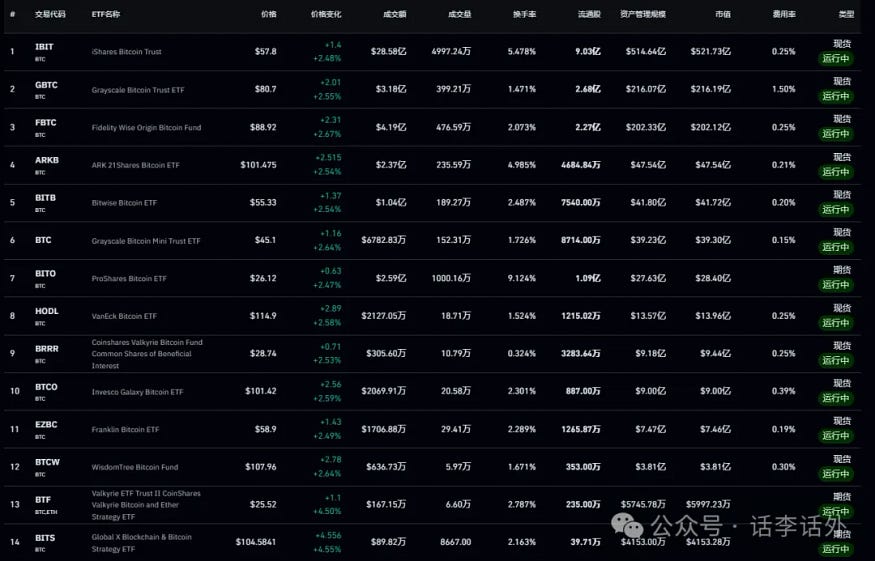The width and height of the screenshot is (875, 561).
Task: Click the $202.33亿 assets value
Action: 646,127
